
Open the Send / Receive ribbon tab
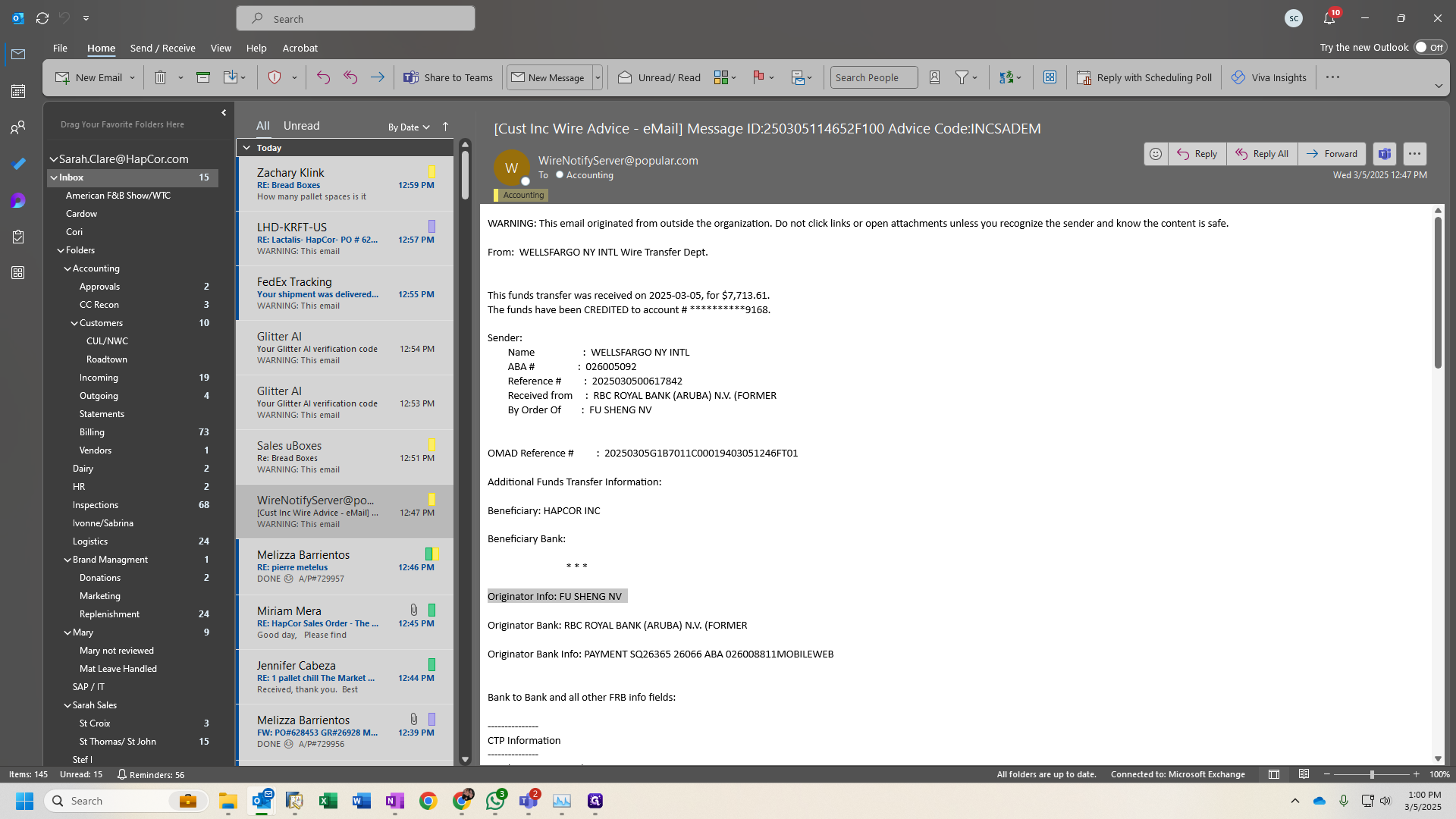162,48
